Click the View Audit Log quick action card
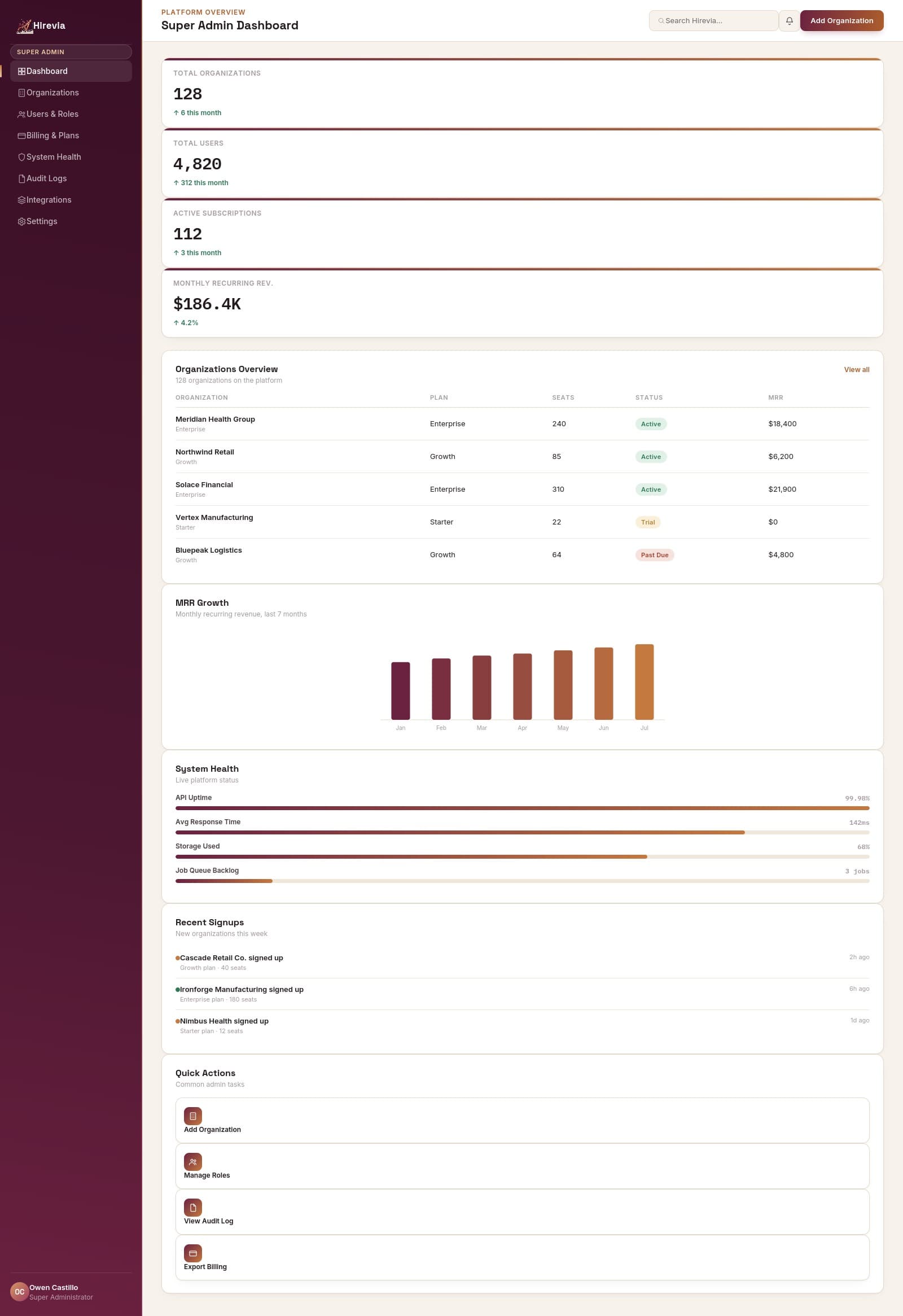Viewport: 903px width, 1316px height. pos(522,1212)
